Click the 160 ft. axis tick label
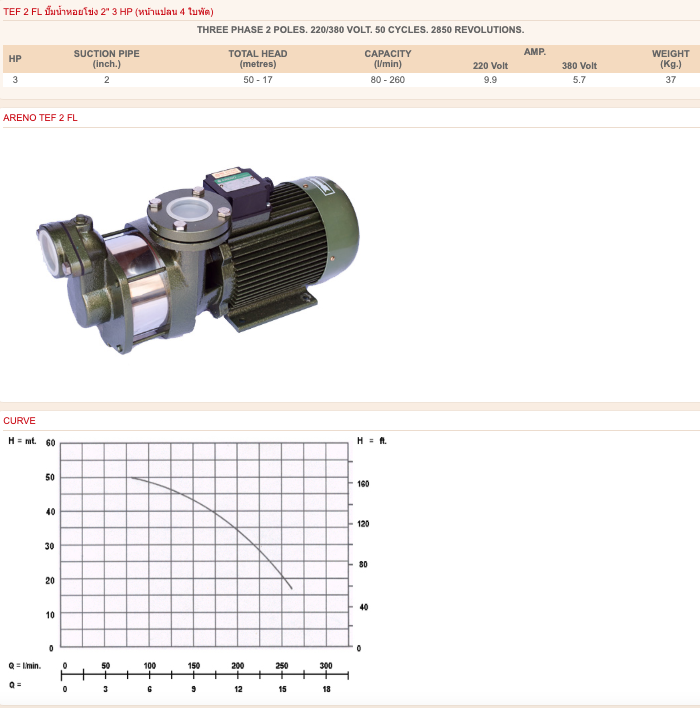This screenshot has height=708, width=700. pyautogui.click(x=363, y=484)
